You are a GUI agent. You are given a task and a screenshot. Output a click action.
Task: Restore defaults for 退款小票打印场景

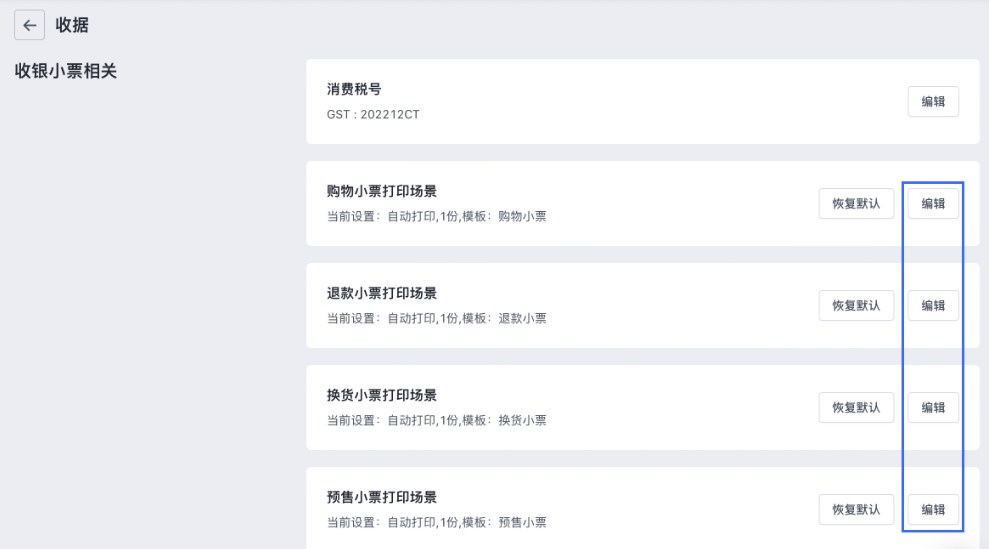coord(856,305)
